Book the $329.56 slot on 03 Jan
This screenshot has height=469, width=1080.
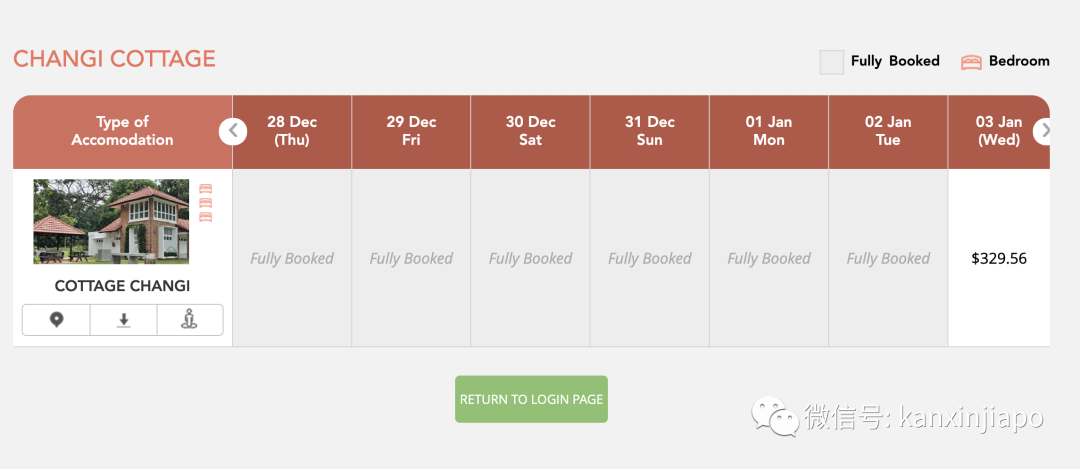coord(999,258)
